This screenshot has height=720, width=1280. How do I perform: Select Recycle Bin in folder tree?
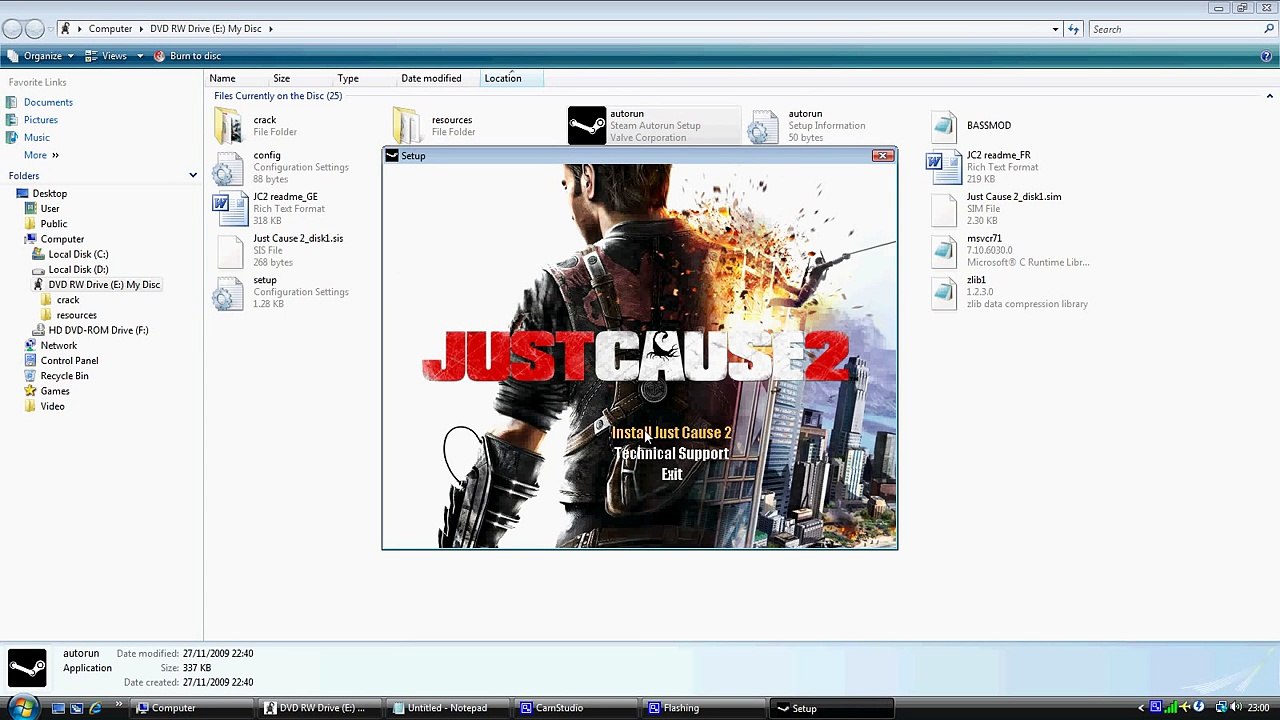65,376
